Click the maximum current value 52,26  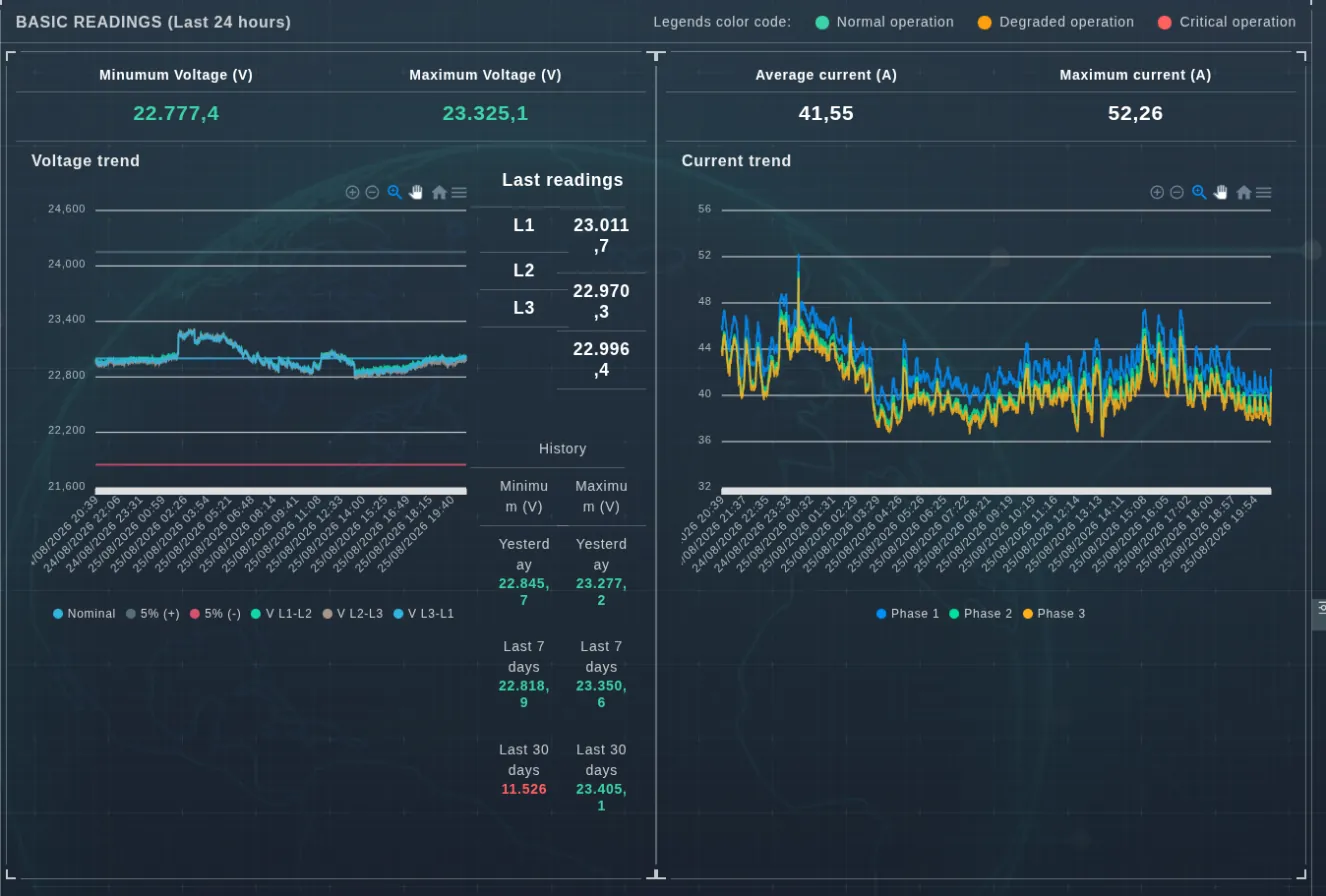click(x=1135, y=113)
